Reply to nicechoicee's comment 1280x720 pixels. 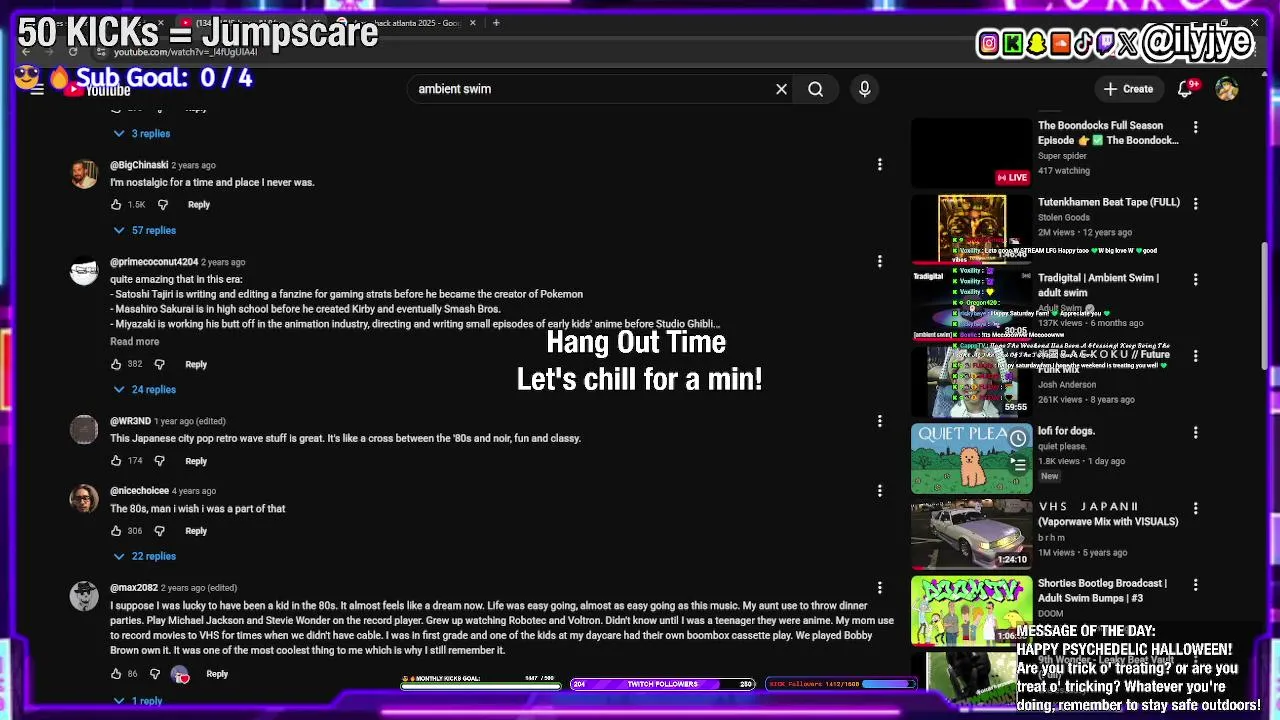pos(196,531)
